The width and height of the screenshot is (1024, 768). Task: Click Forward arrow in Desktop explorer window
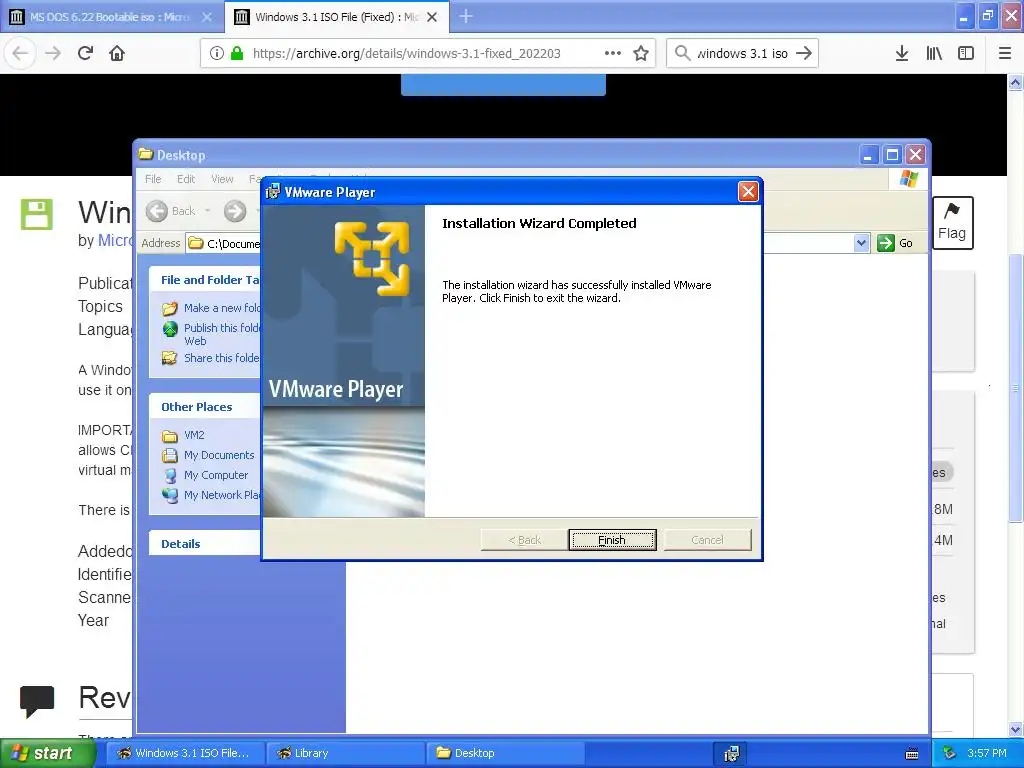pos(235,211)
